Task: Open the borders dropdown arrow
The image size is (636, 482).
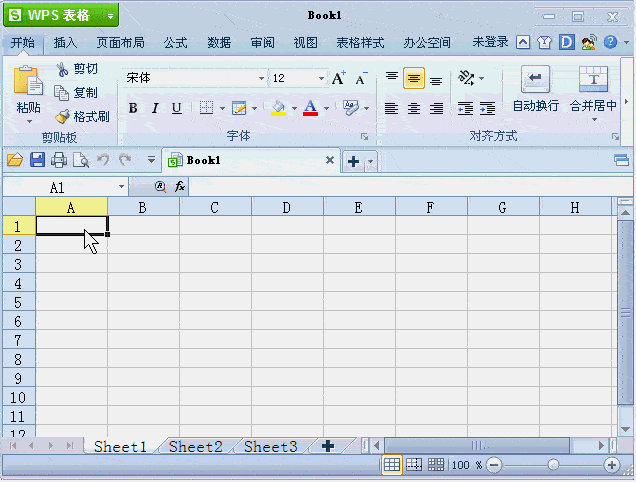Action: pos(222,108)
